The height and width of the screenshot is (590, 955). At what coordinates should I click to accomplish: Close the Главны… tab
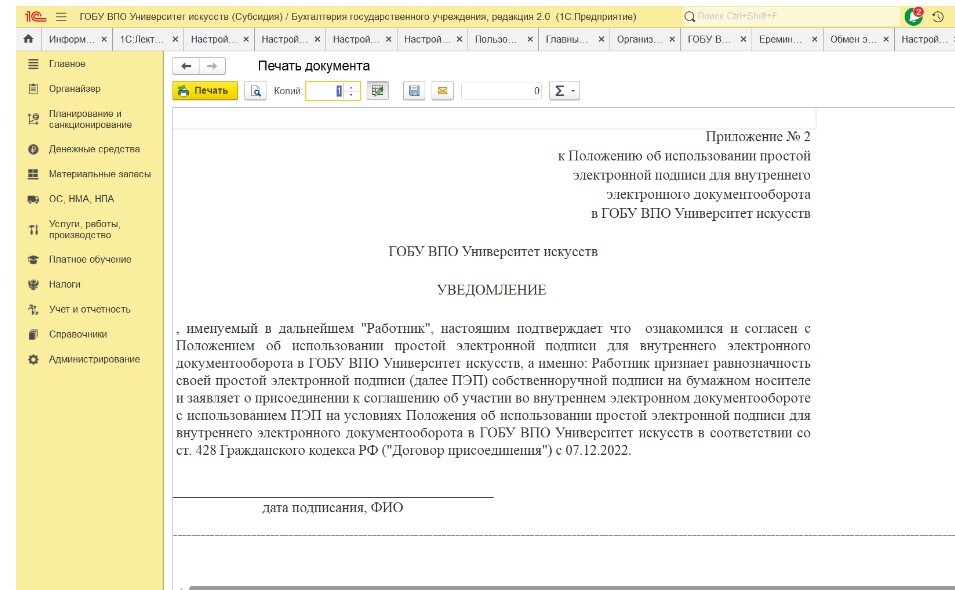click(x=601, y=39)
